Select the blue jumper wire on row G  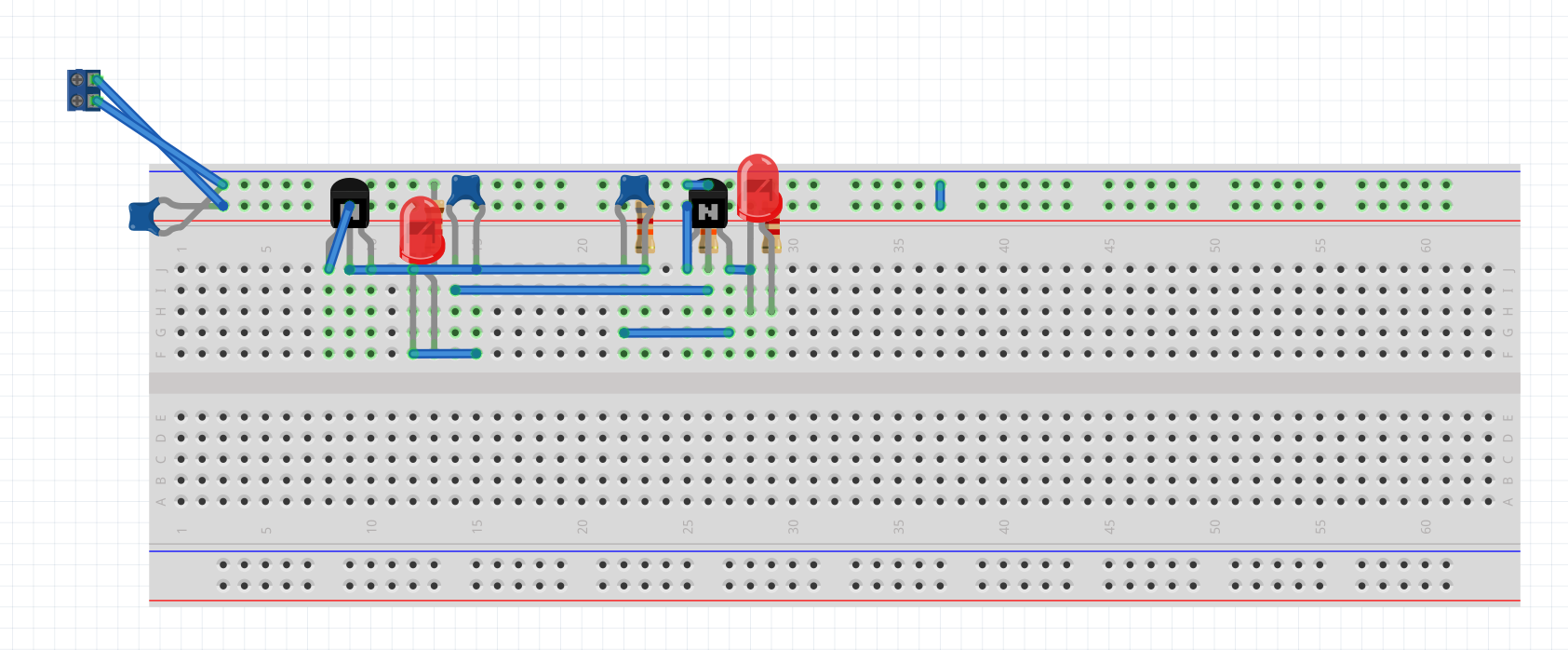677,332
